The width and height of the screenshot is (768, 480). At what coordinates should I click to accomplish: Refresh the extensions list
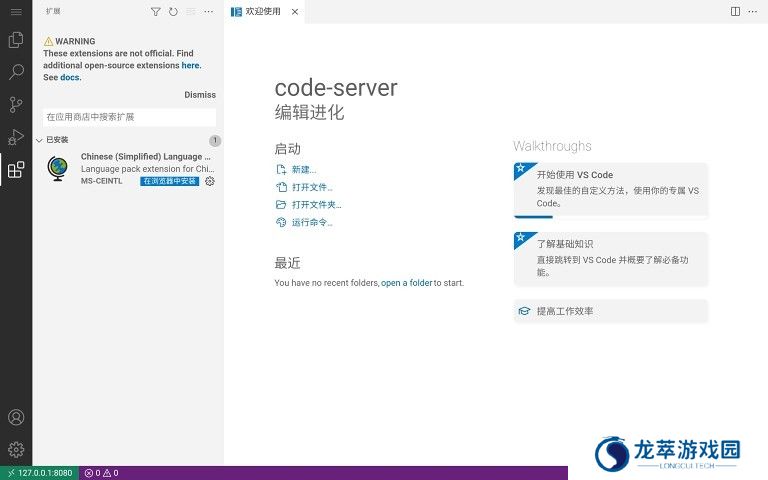[173, 12]
